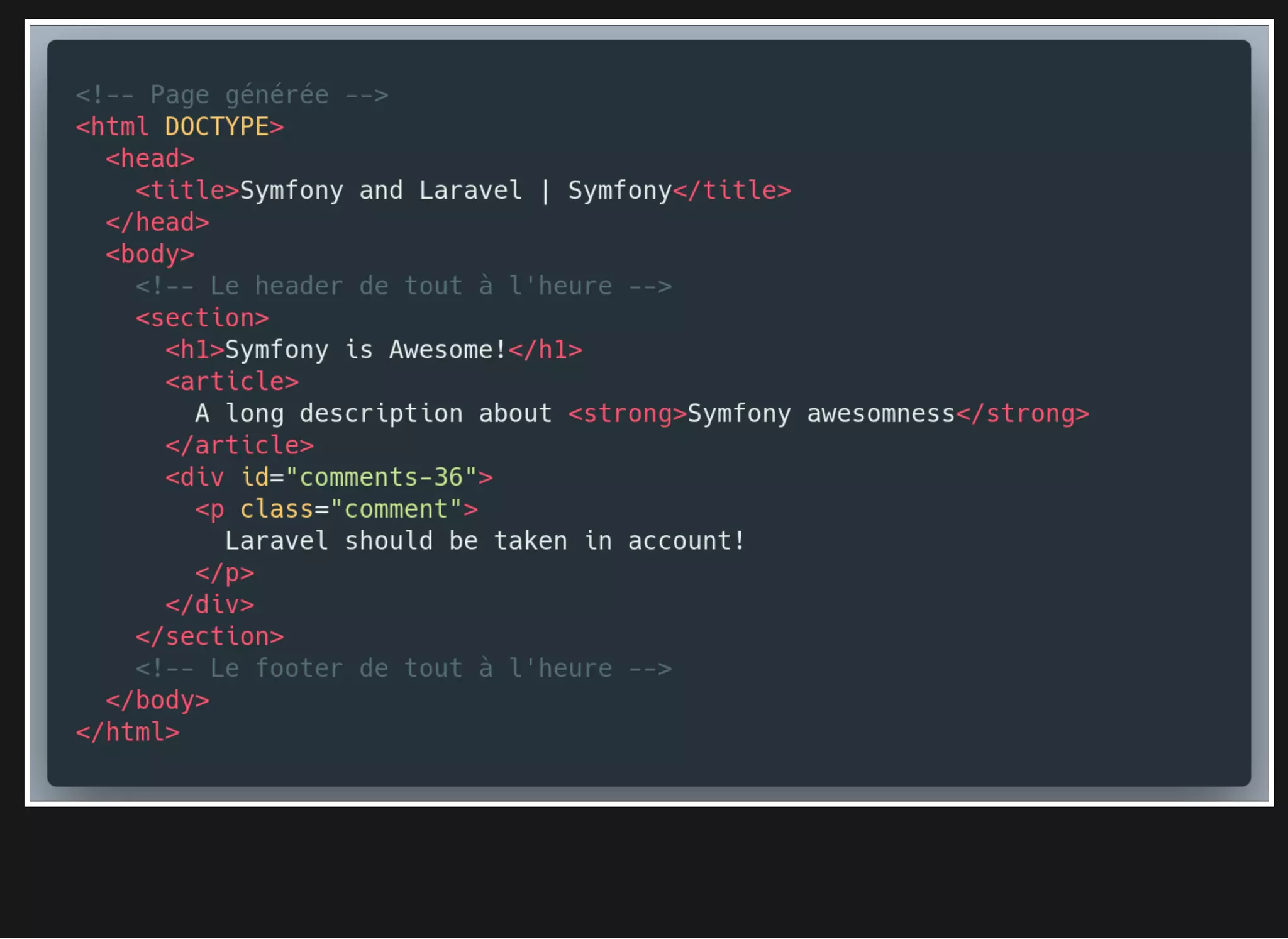This screenshot has height=939, width=1288.
Task: Click the closing "</p>" tag
Action: (x=225, y=573)
